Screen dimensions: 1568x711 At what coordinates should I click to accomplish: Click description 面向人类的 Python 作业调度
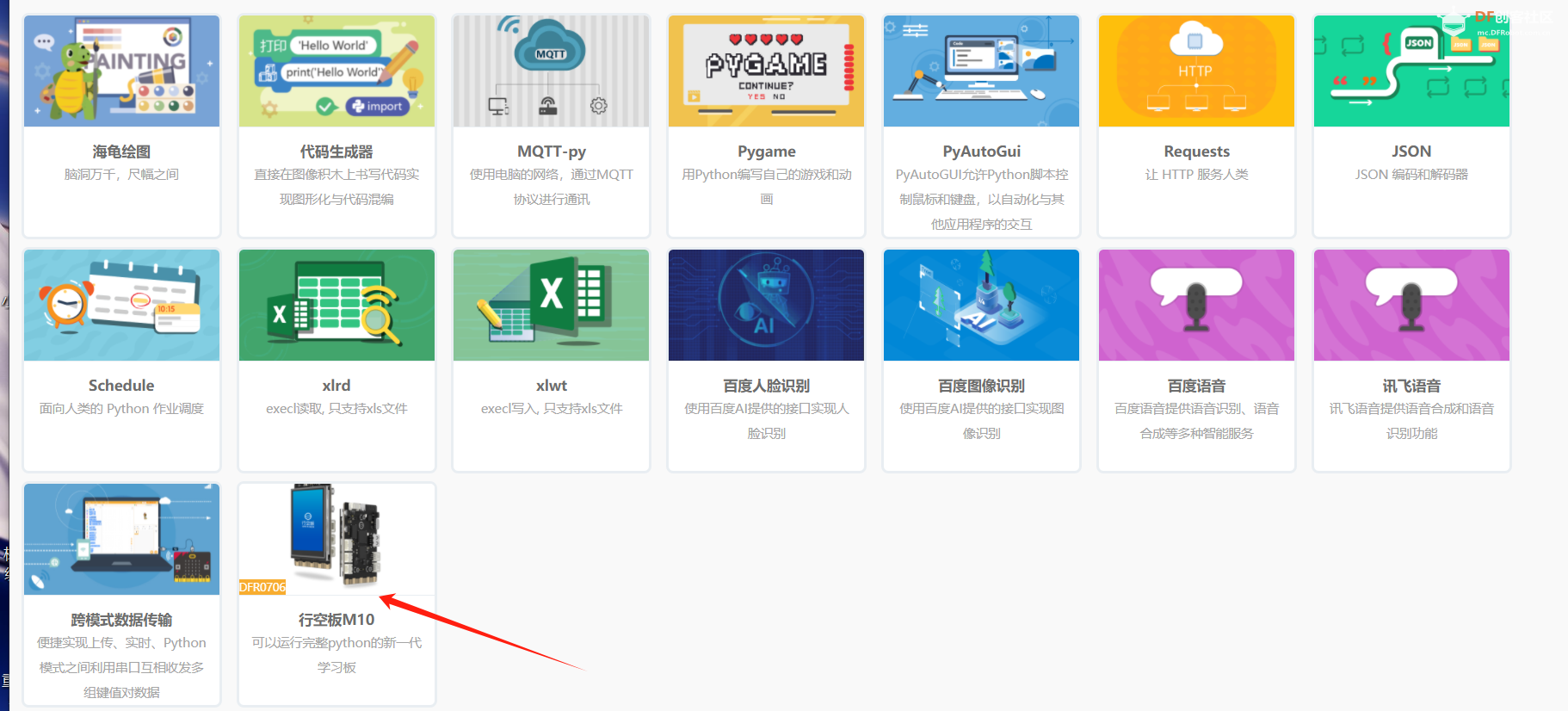click(x=121, y=409)
